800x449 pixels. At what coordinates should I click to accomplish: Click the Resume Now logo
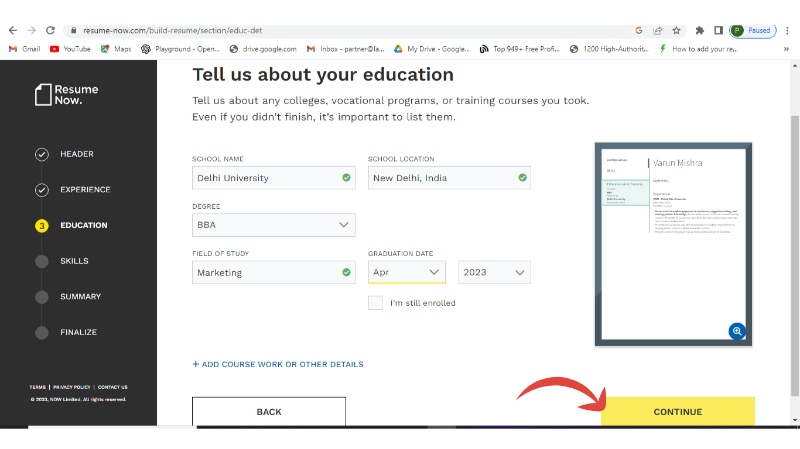point(67,95)
